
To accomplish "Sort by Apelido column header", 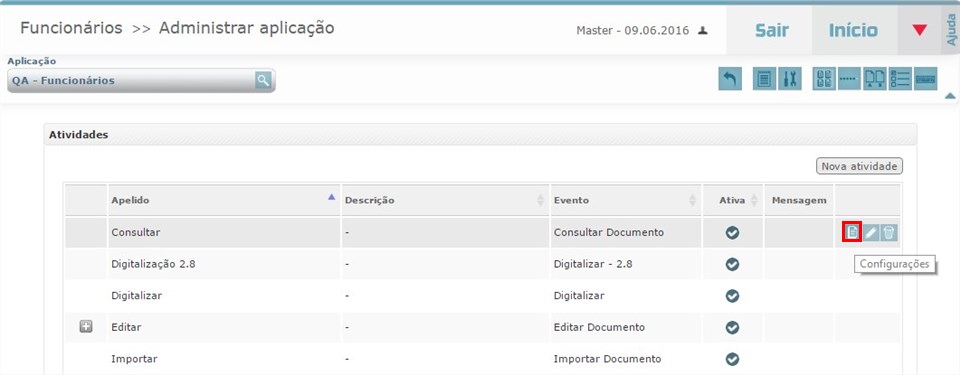I will tap(224, 200).
